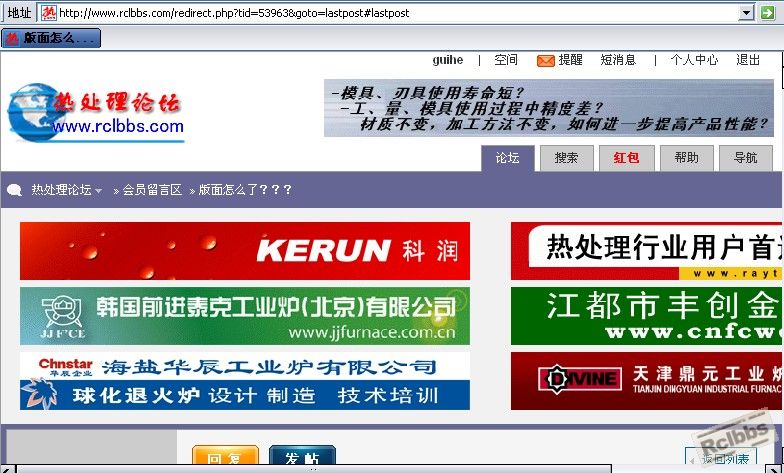Open the 提醒 notifications link
The height and width of the screenshot is (473, 784).
[x=570, y=60]
